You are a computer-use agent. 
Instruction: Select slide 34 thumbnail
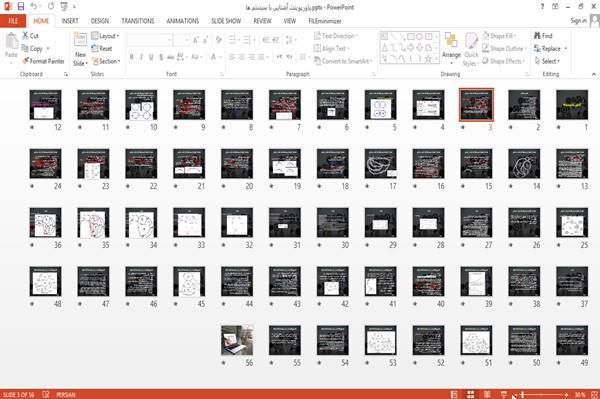coord(141,222)
